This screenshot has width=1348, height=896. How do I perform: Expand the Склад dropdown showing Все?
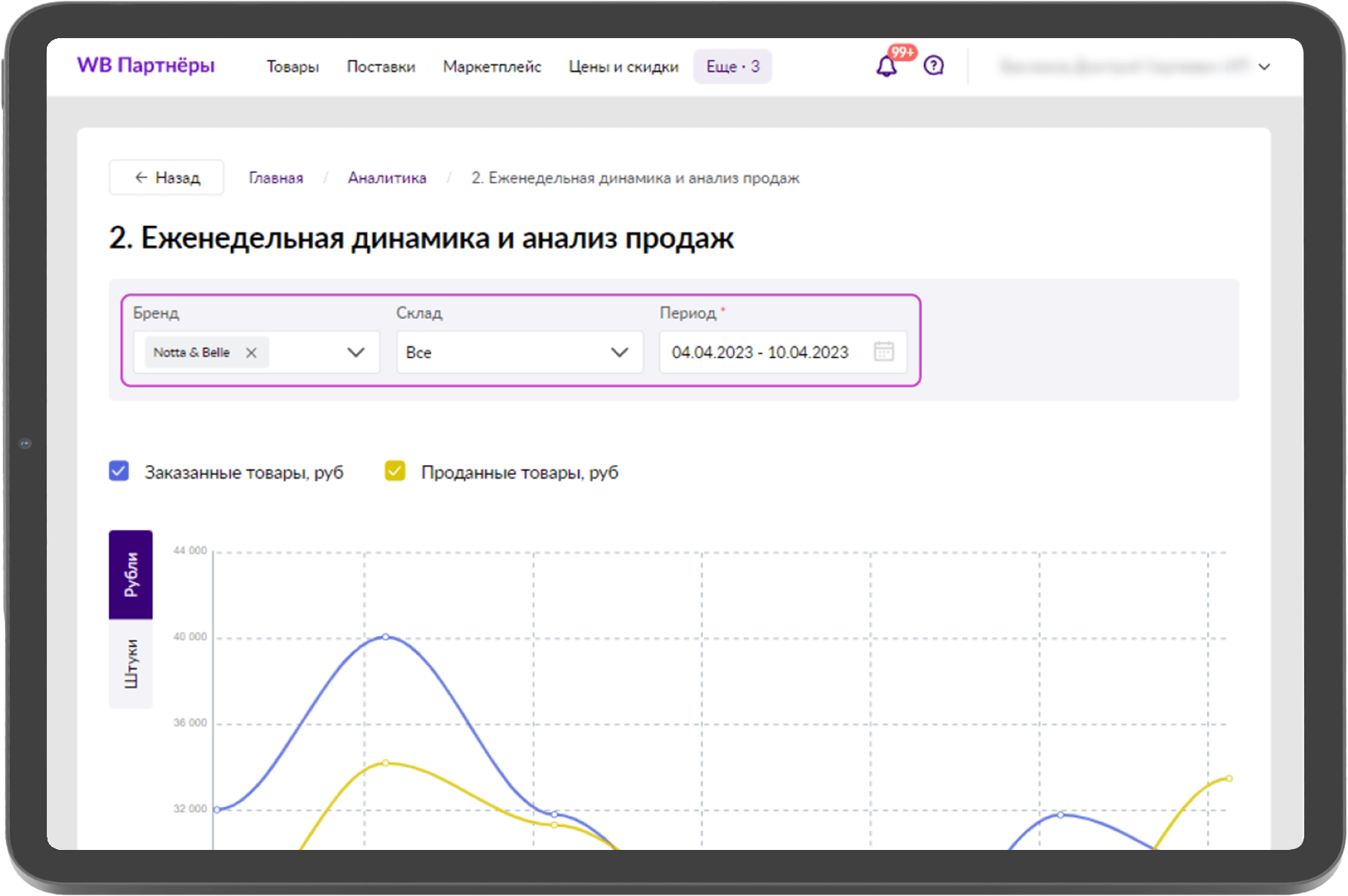(619, 352)
